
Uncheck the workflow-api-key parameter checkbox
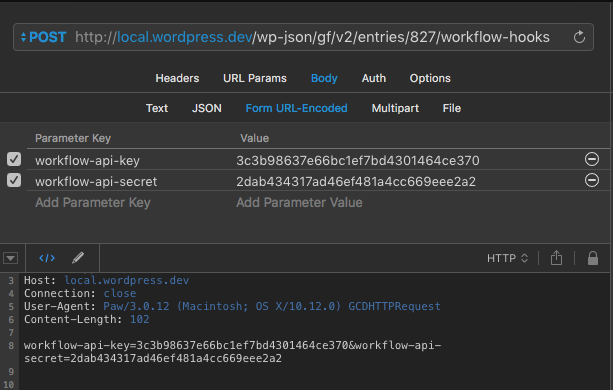click(14, 159)
